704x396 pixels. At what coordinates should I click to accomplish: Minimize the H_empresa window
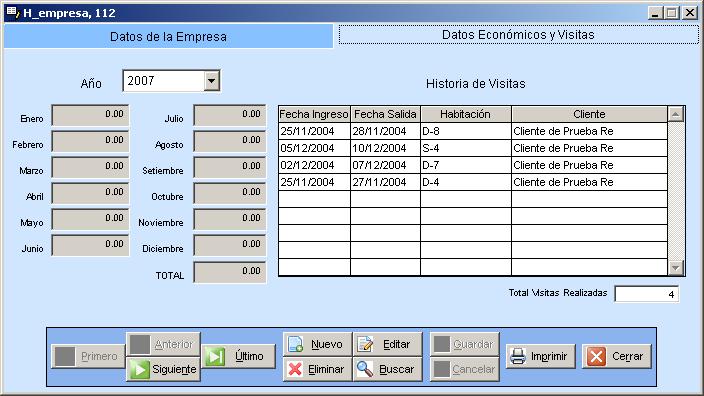(656, 13)
